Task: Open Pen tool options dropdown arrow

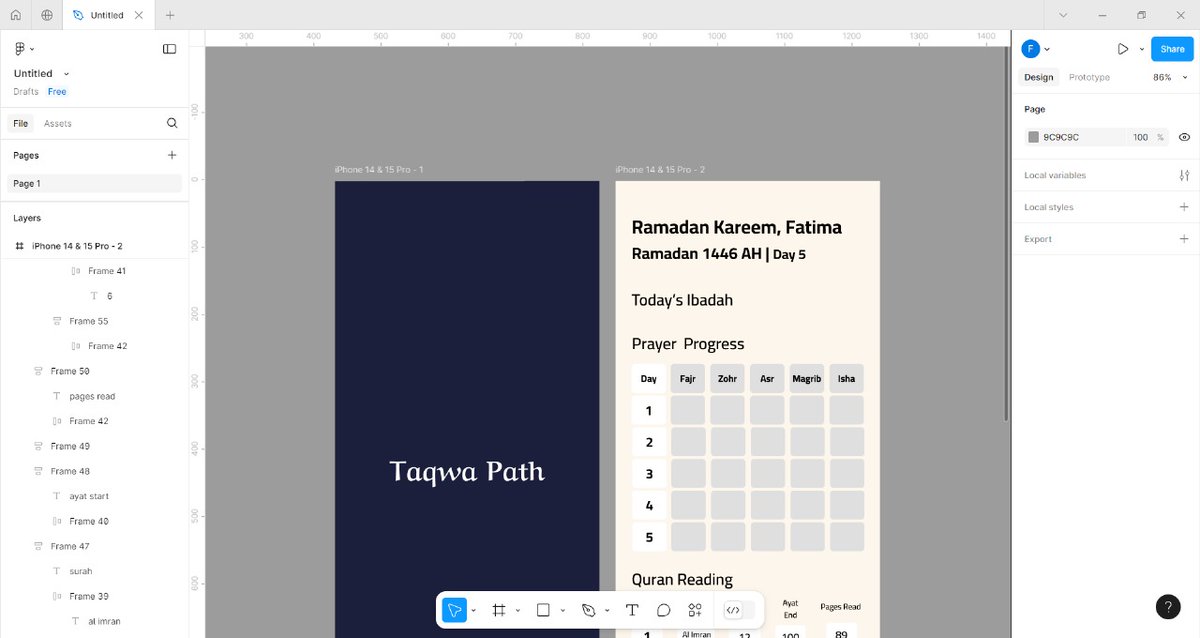Action: click(607, 610)
